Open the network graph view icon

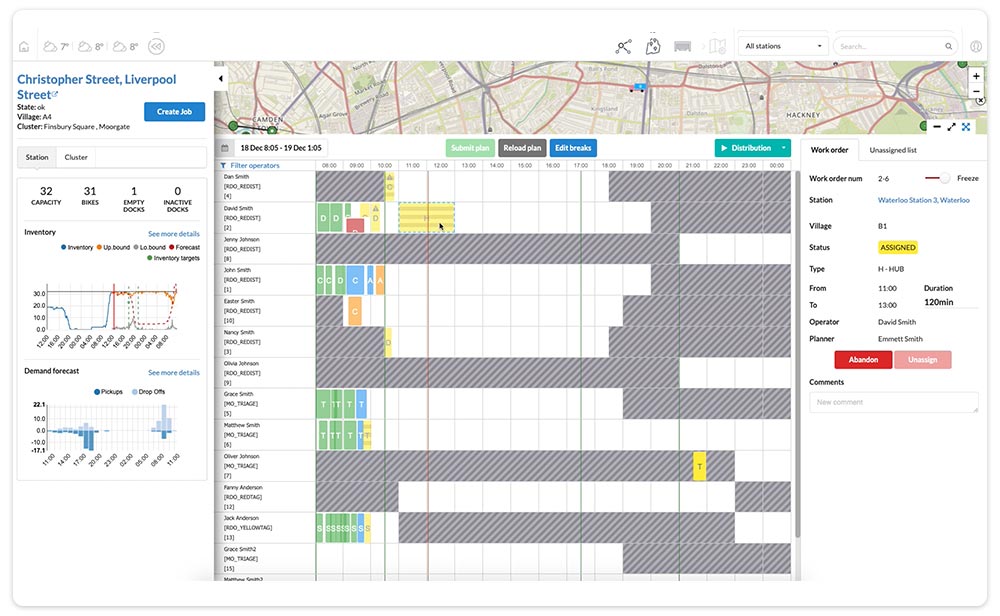tap(624, 47)
